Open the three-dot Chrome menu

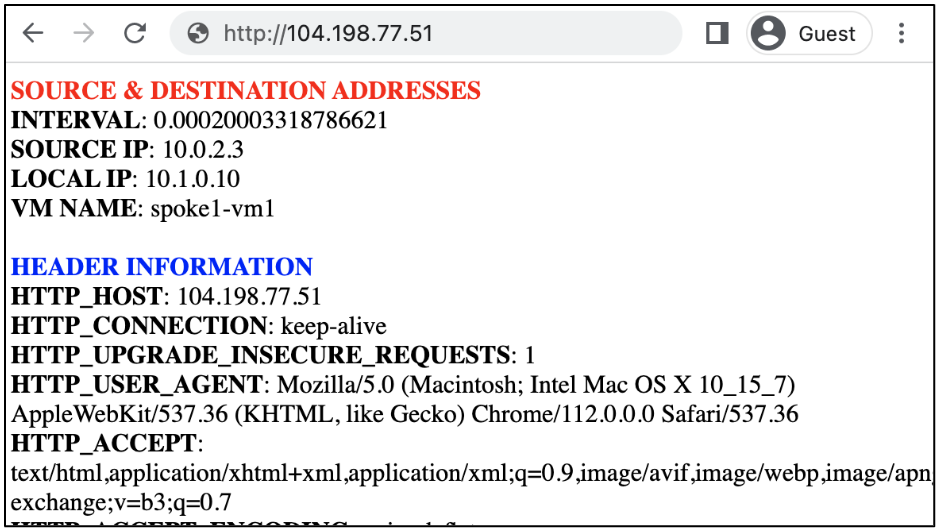click(902, 34)
